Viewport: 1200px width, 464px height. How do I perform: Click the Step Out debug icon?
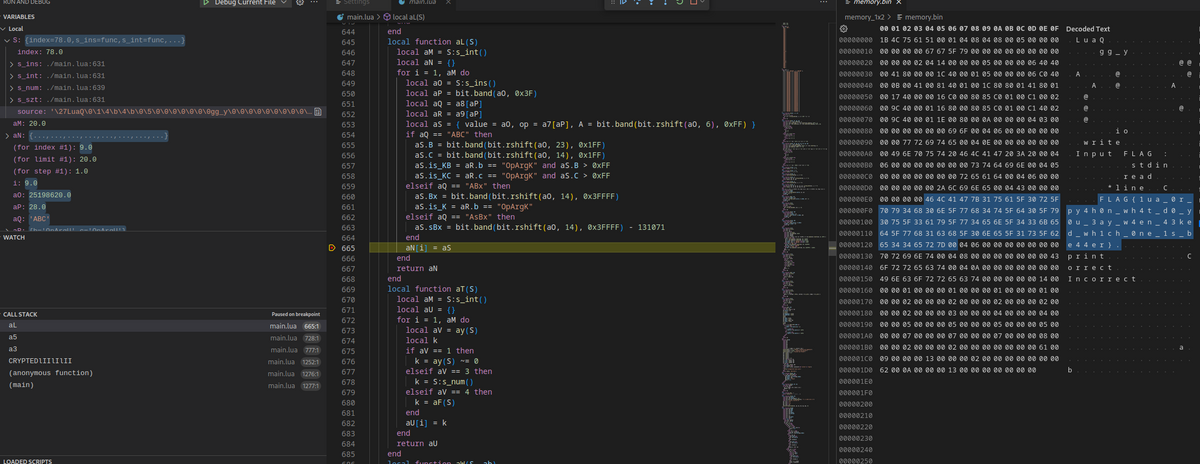665,2
